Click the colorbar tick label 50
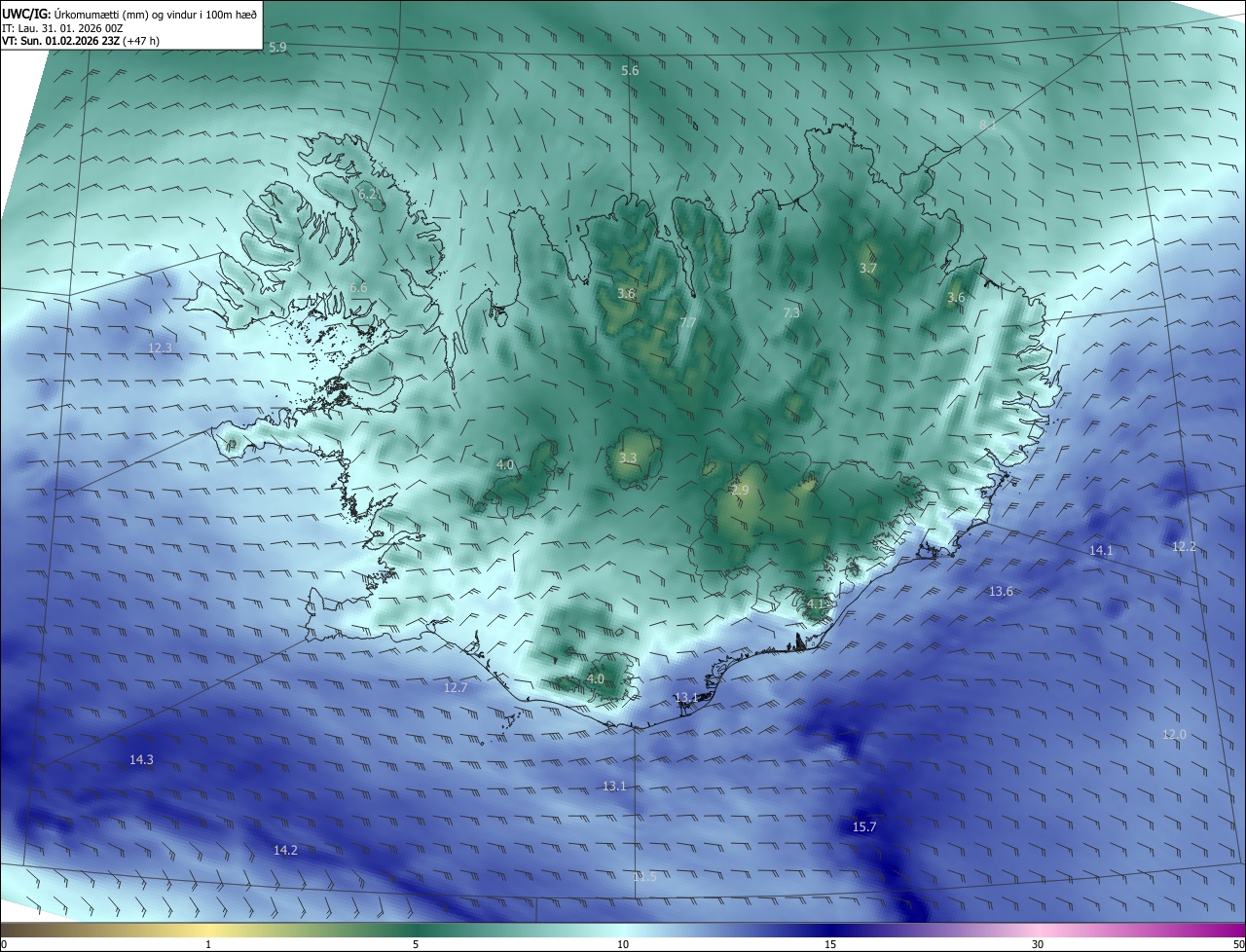The image size is (1246, 952). coord(1238,944)
